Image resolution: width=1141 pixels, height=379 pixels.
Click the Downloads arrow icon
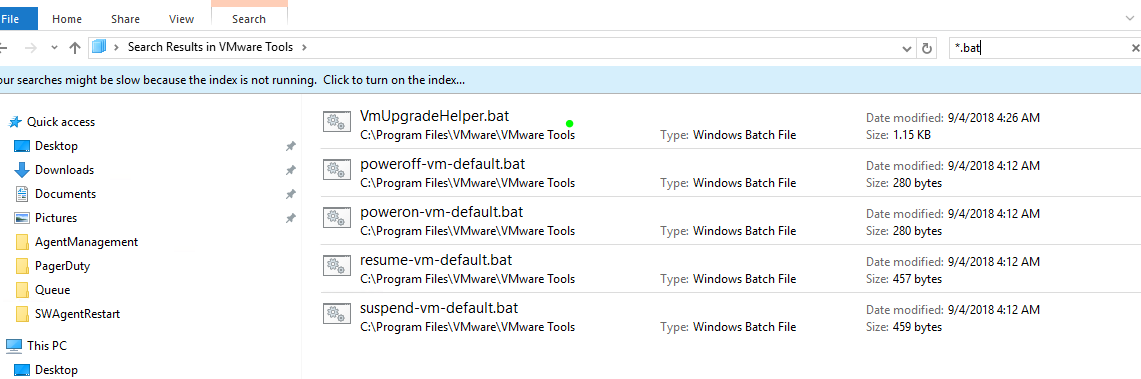22,170
